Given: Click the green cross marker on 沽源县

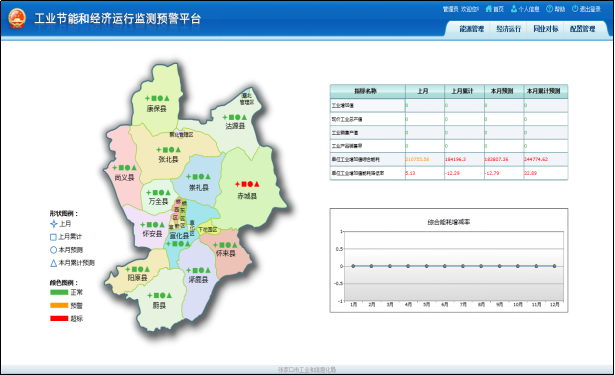Looking at the screenshot, I should click(225, 117).
